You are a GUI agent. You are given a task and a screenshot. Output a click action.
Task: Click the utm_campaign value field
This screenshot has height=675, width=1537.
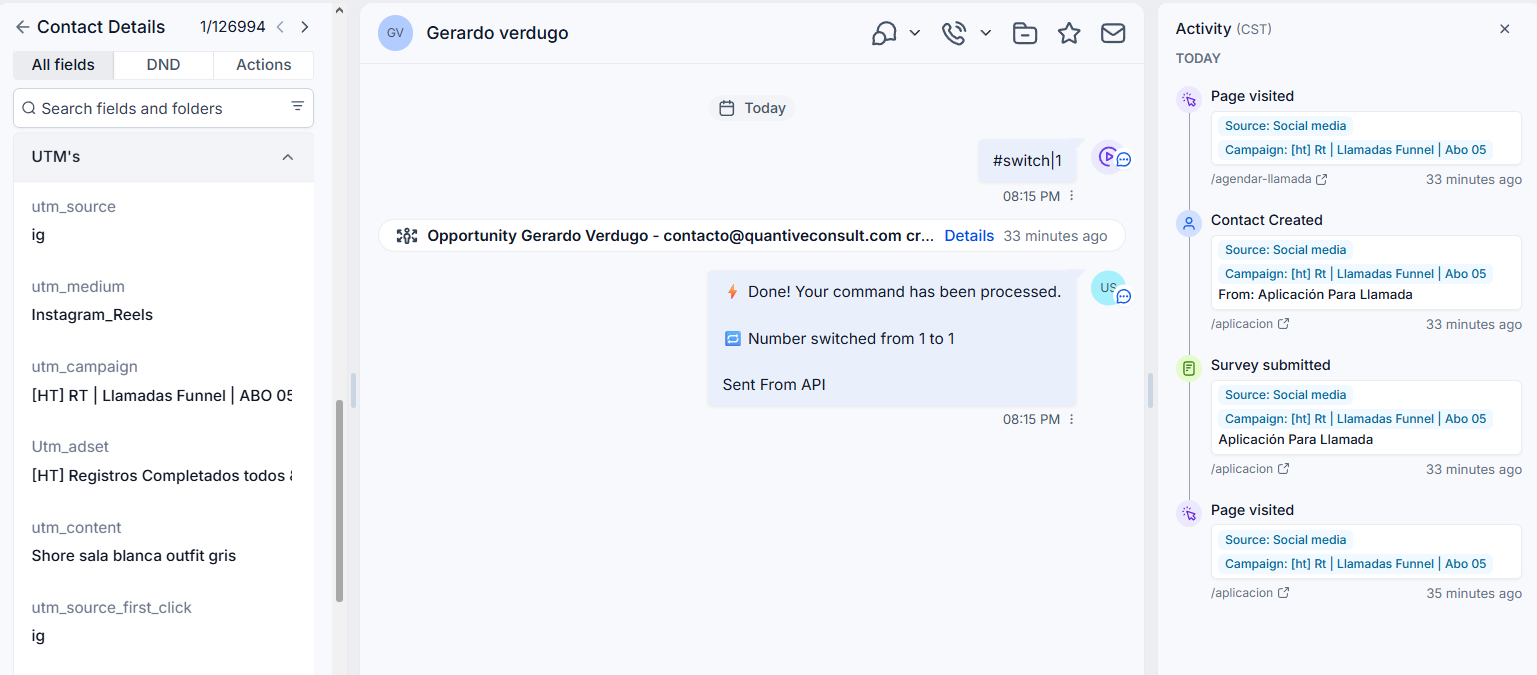tap(162, 396)
